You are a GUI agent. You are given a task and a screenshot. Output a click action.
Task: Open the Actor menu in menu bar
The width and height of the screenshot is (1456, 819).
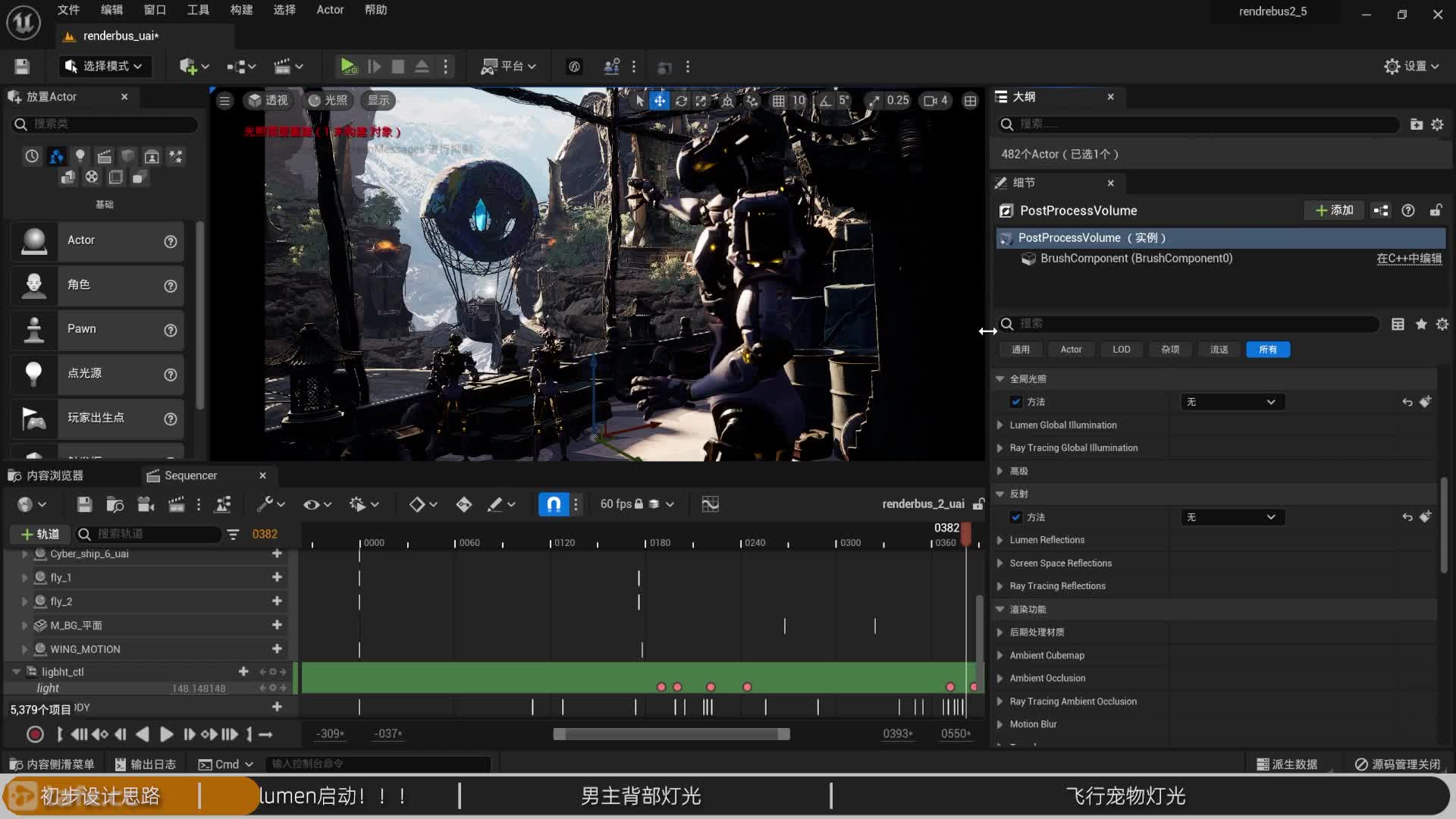click(330, 10)
